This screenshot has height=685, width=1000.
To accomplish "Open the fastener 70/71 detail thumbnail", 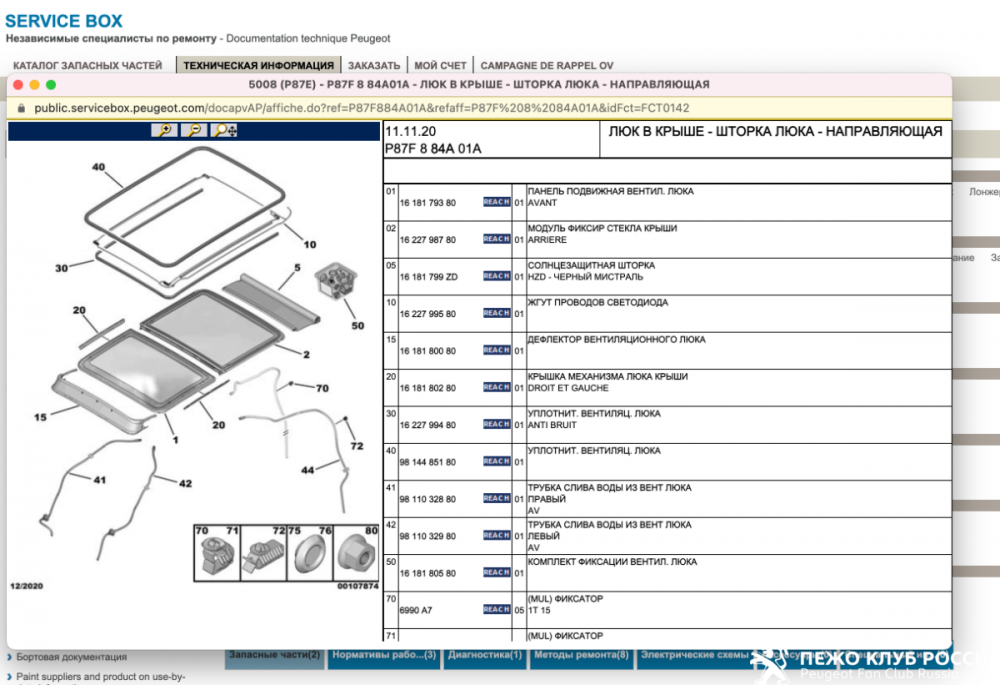I will (217, 553).
